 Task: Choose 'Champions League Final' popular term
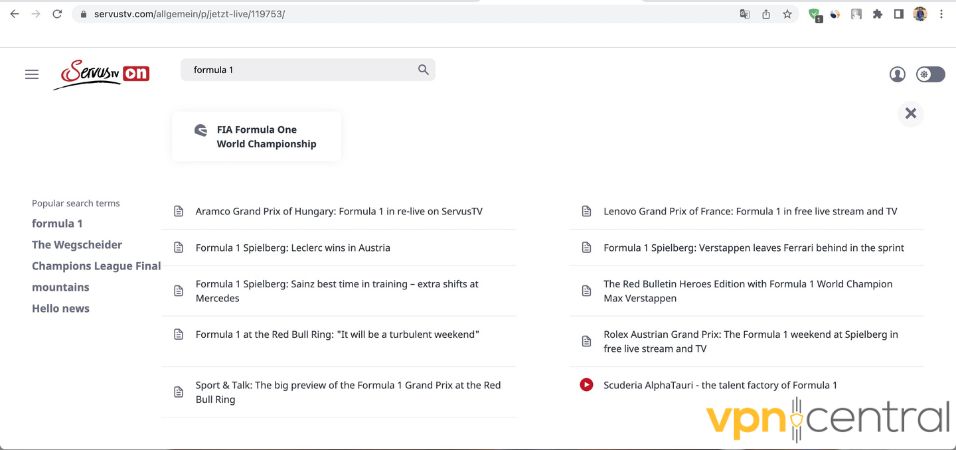96,266
